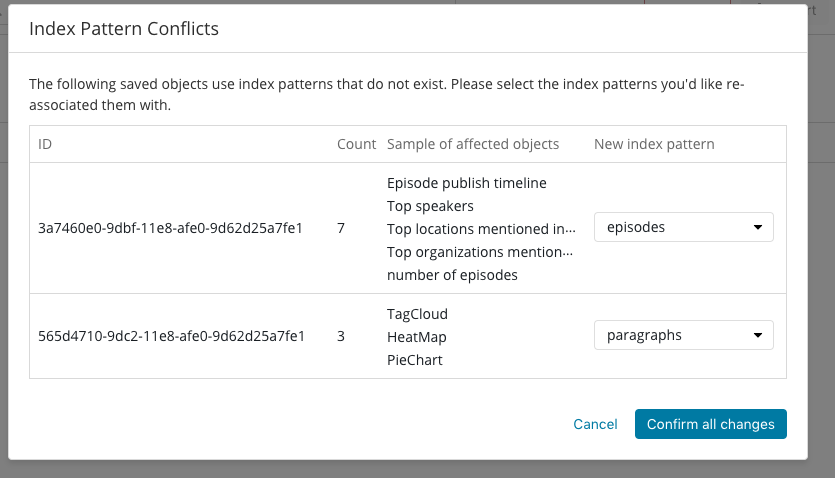The width and height of the screenshot is (835, 478).
Task: Select the ID starting with 565d4710
Action: coord(170,336)
